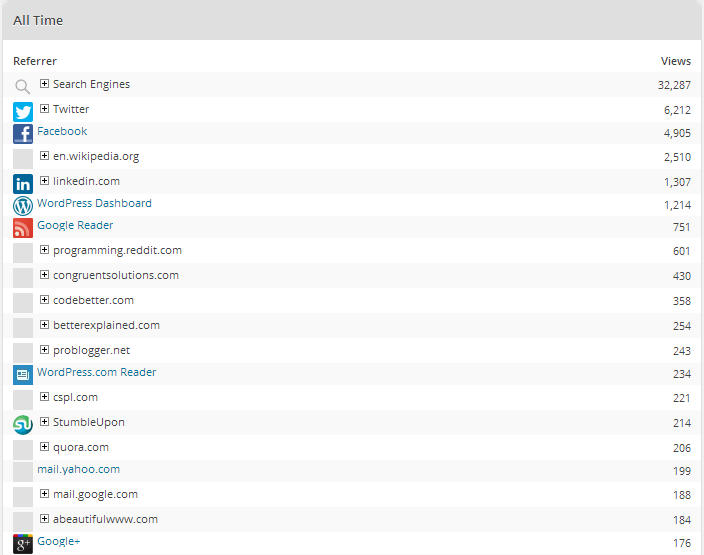704x555 pixels.
Task: Click the 4,905 views value
Action: tap(677, 133)
